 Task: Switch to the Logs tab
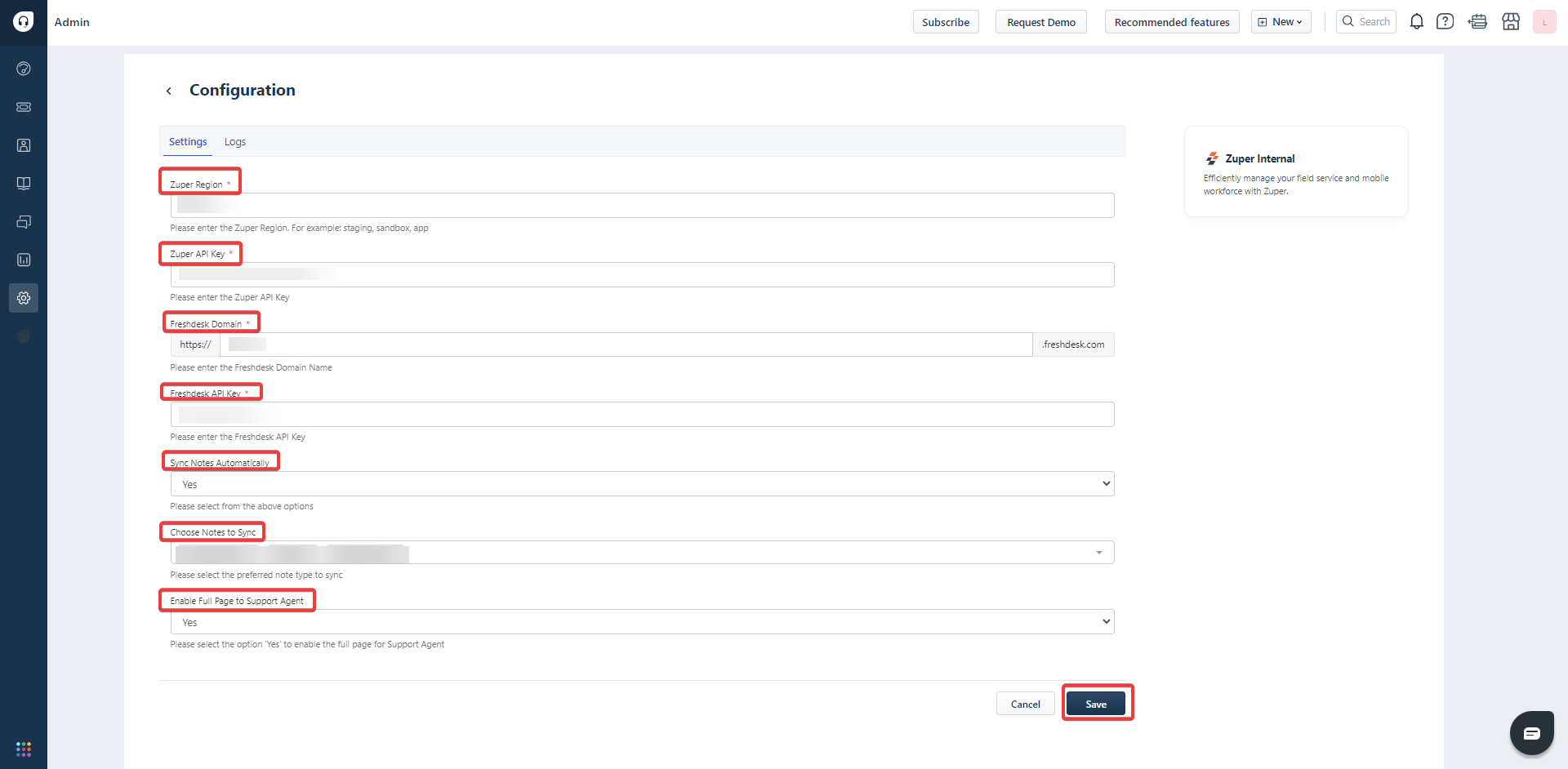(235, 142)
